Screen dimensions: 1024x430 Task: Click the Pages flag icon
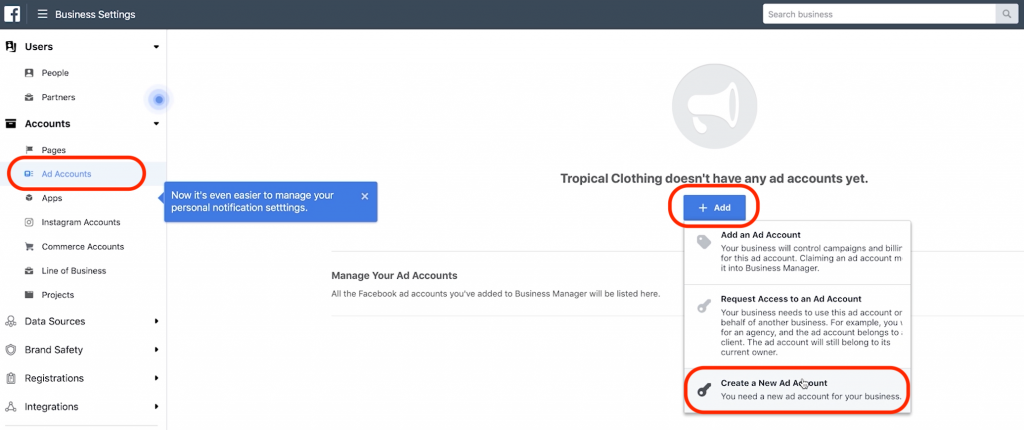29,150
